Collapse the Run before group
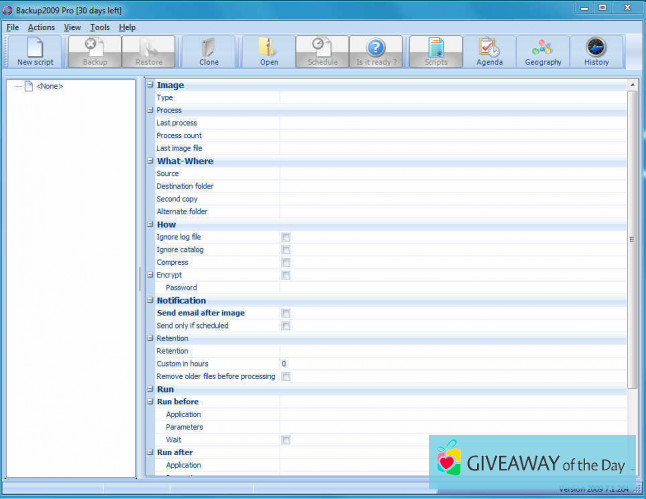 150,401
